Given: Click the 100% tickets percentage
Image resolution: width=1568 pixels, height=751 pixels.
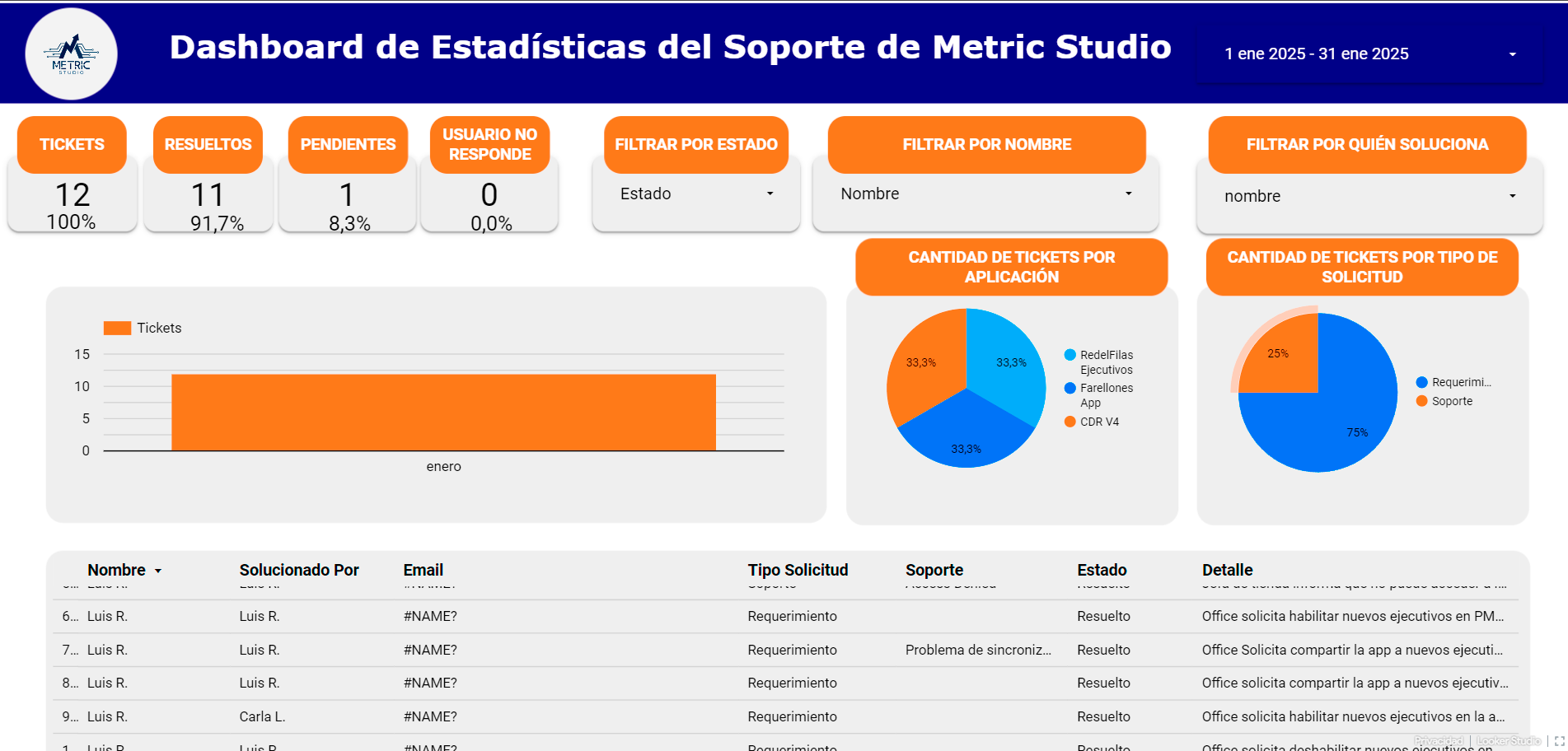Looking at the screenshot, I should (x=71, y=222).
